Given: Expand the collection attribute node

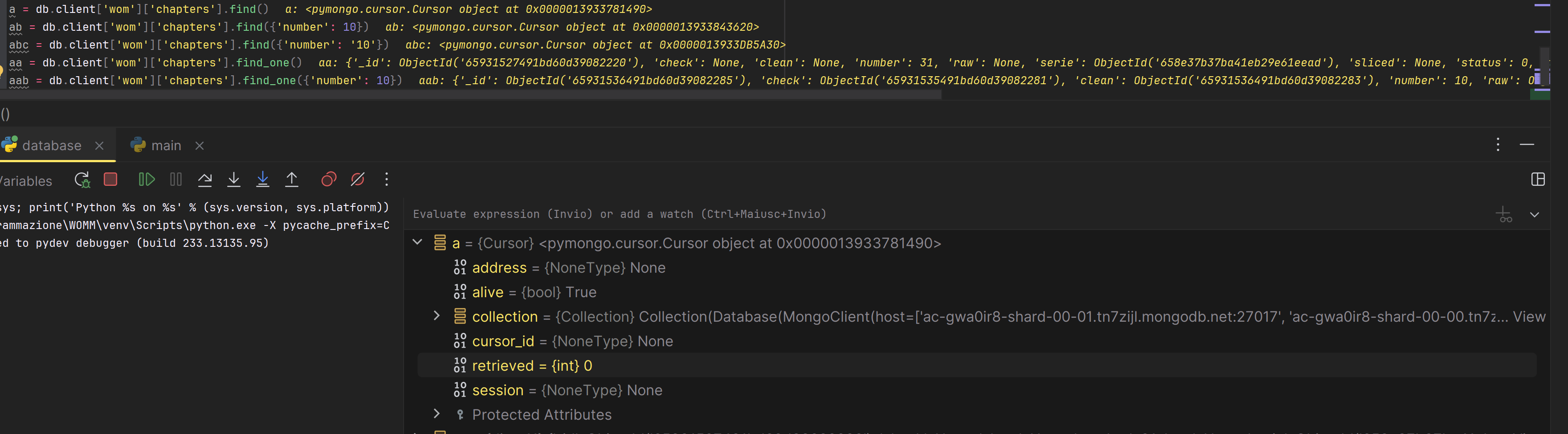Looking at the screenshot, I should pos(437,316).
